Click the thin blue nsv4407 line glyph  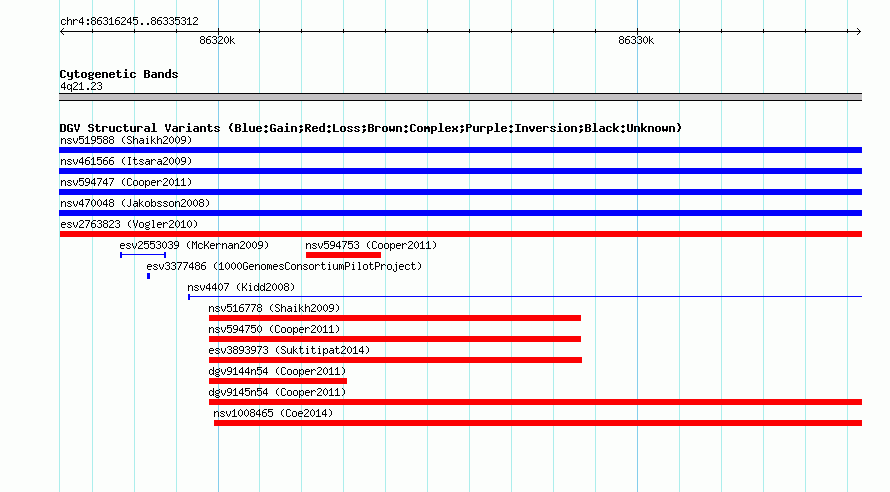525,297
